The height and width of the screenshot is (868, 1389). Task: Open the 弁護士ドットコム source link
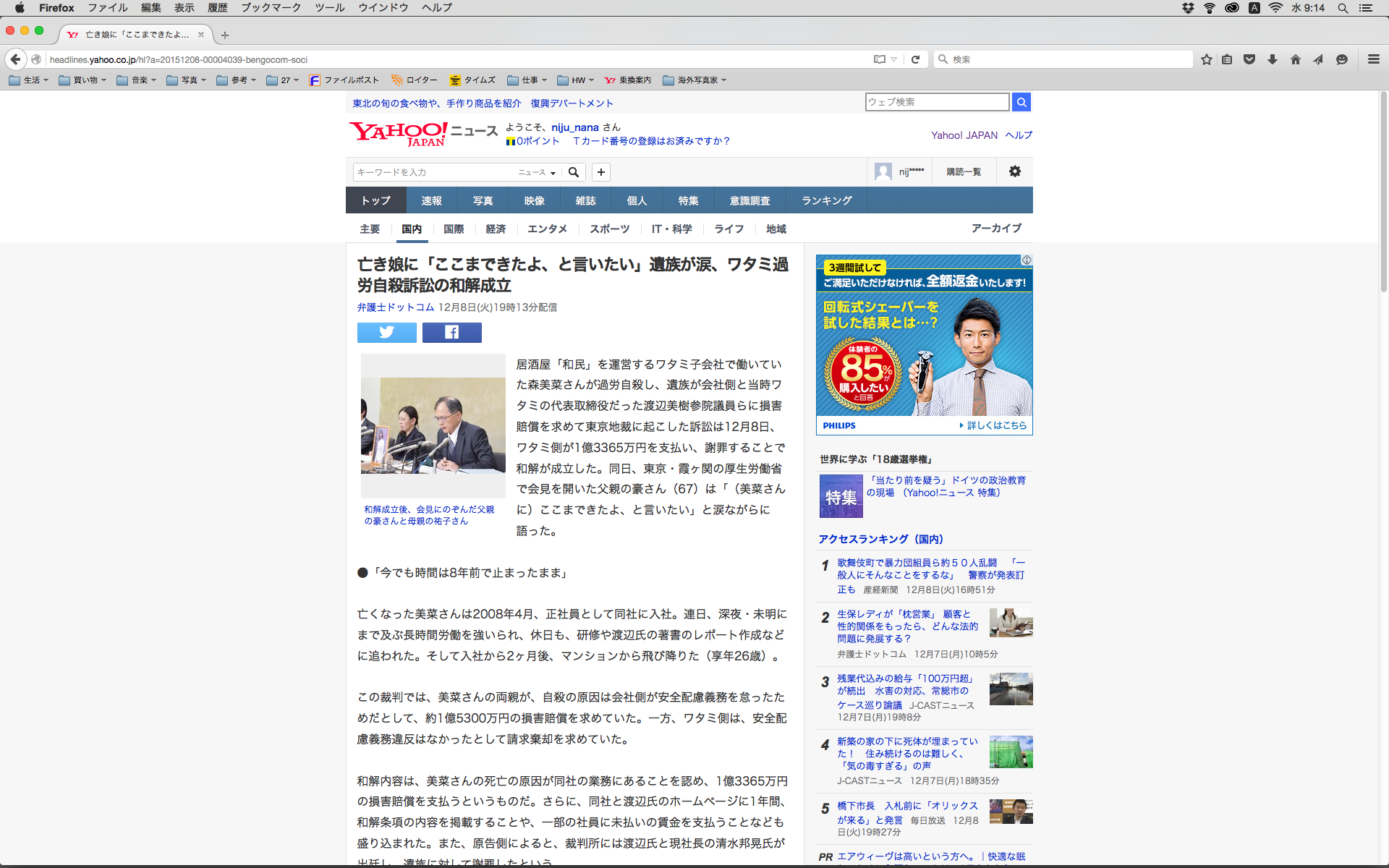(x=395, y=307)
